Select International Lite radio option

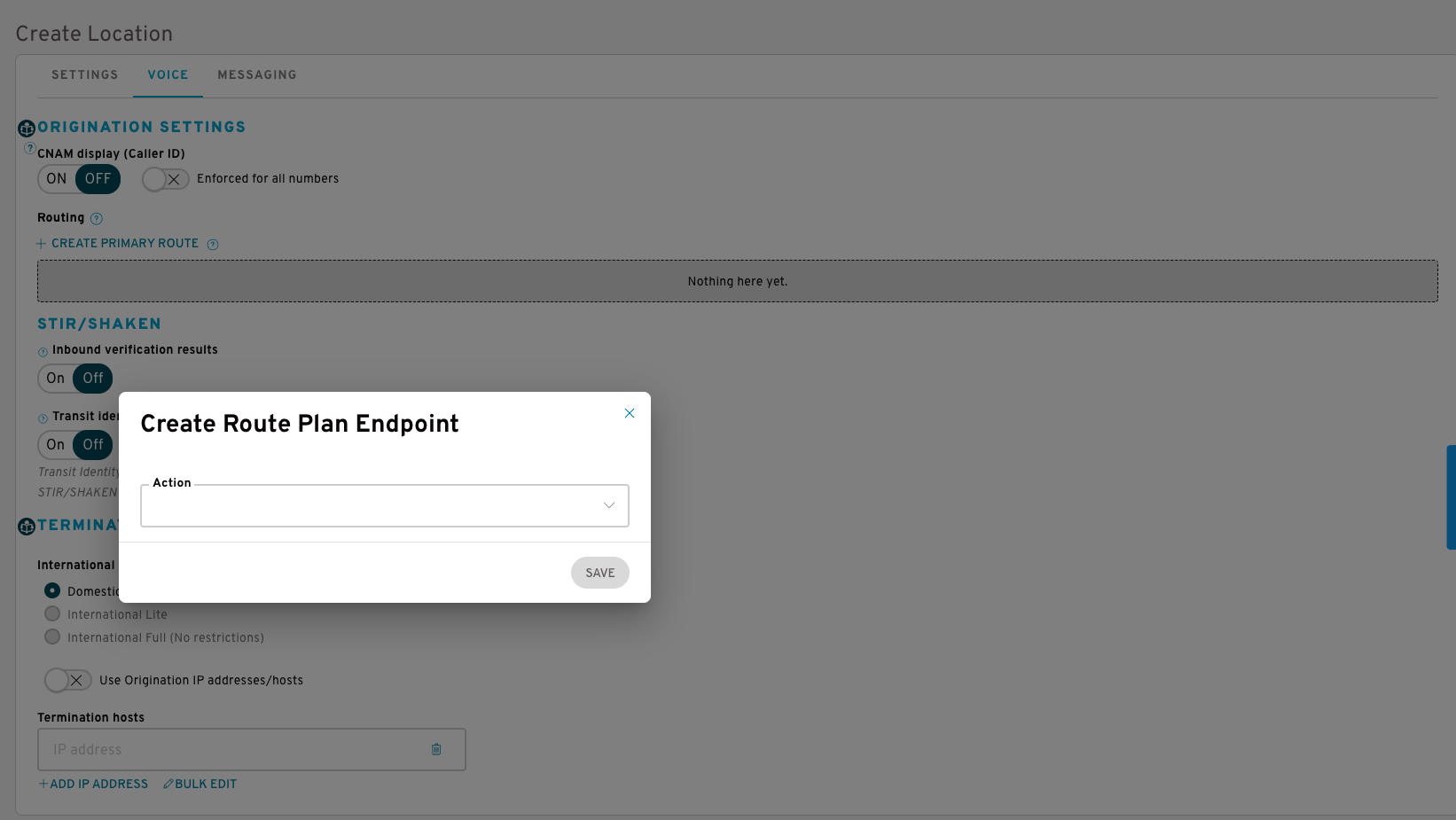(52, 613)
